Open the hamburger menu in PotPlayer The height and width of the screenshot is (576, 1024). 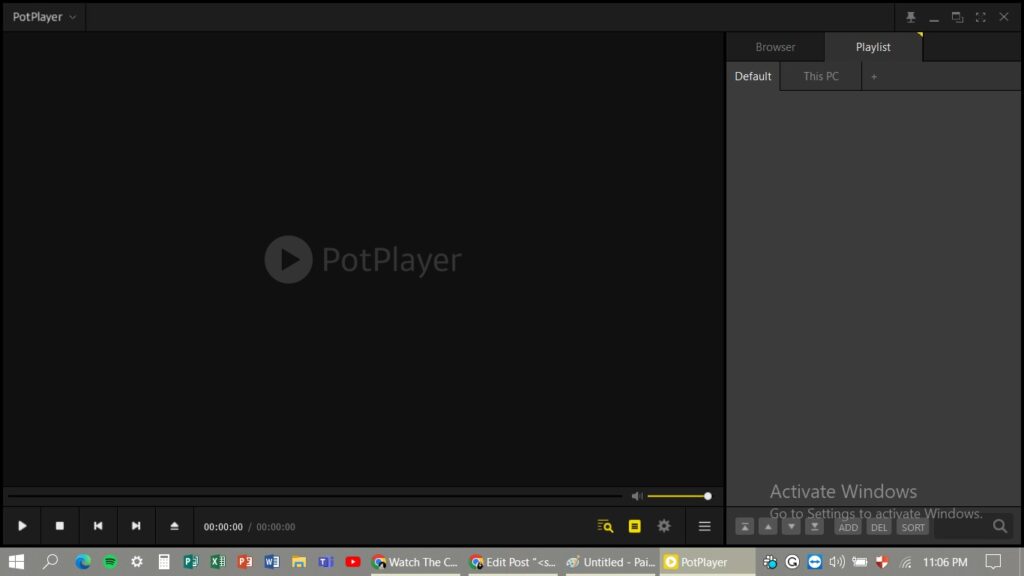[x=705, y=526]
